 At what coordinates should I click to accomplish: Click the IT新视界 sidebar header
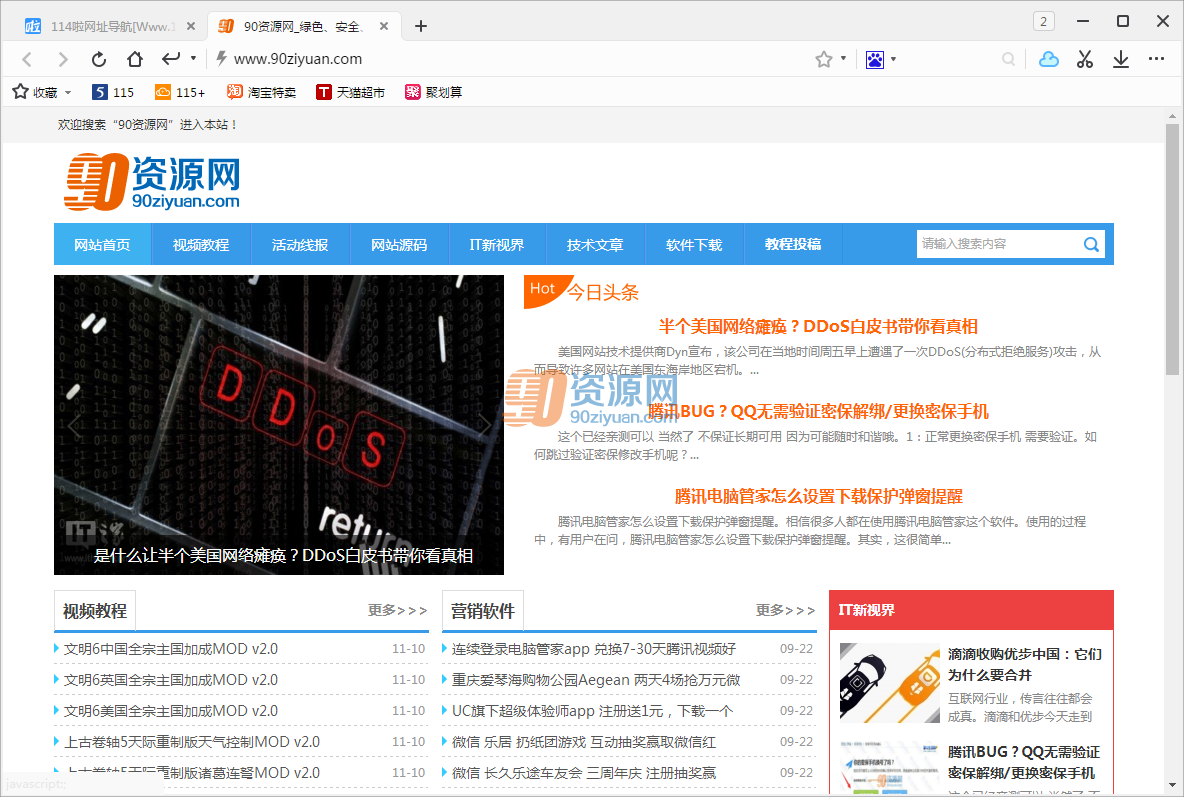coord(971,610)
